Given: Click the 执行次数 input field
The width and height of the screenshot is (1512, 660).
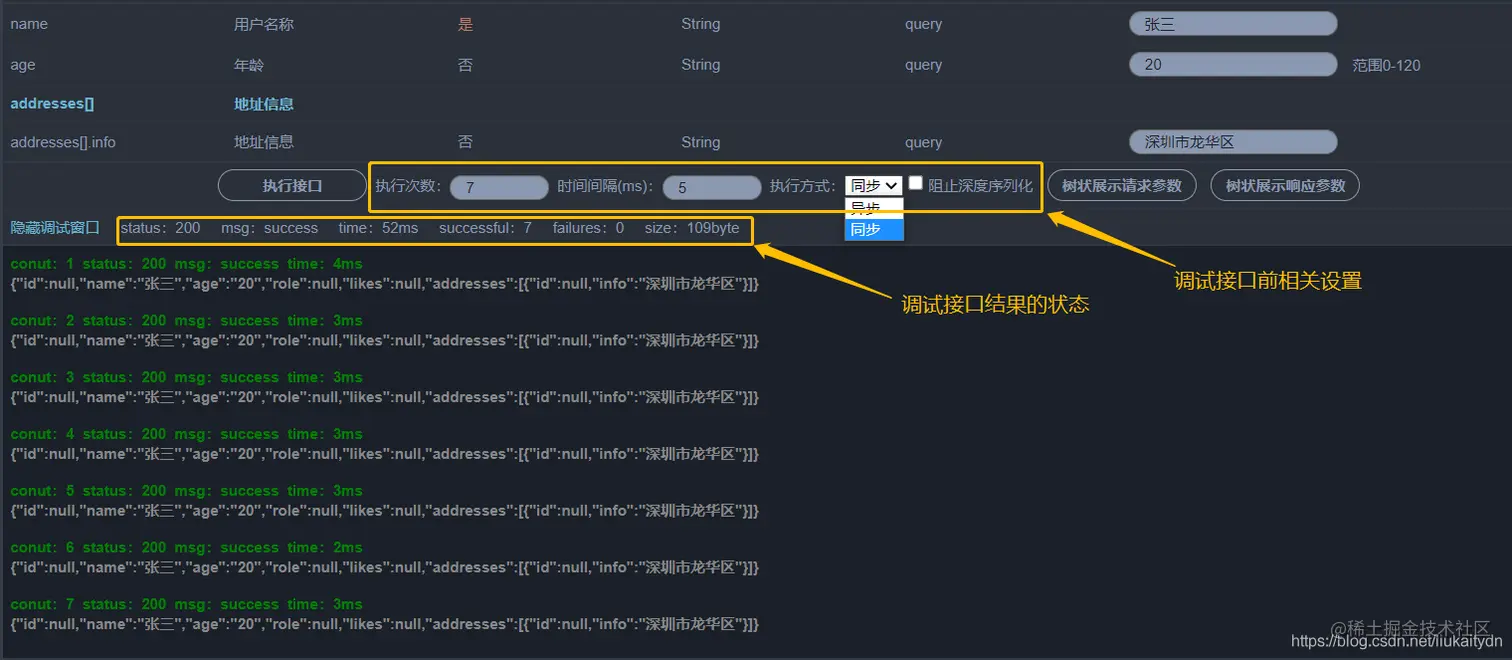Looking at the screenshot, I should coord(499,187).
